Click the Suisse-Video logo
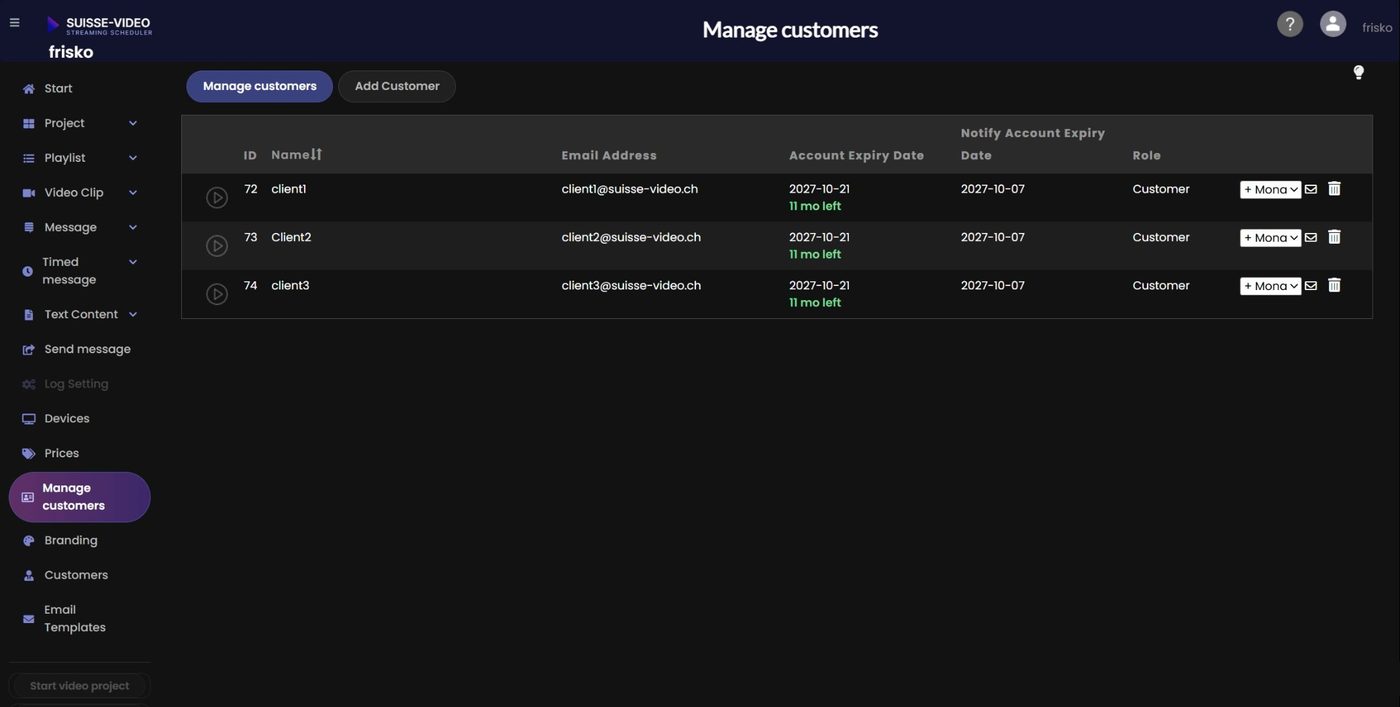Image resolution: width=1400 pixels, height=707 pixels. click(99, 24)
